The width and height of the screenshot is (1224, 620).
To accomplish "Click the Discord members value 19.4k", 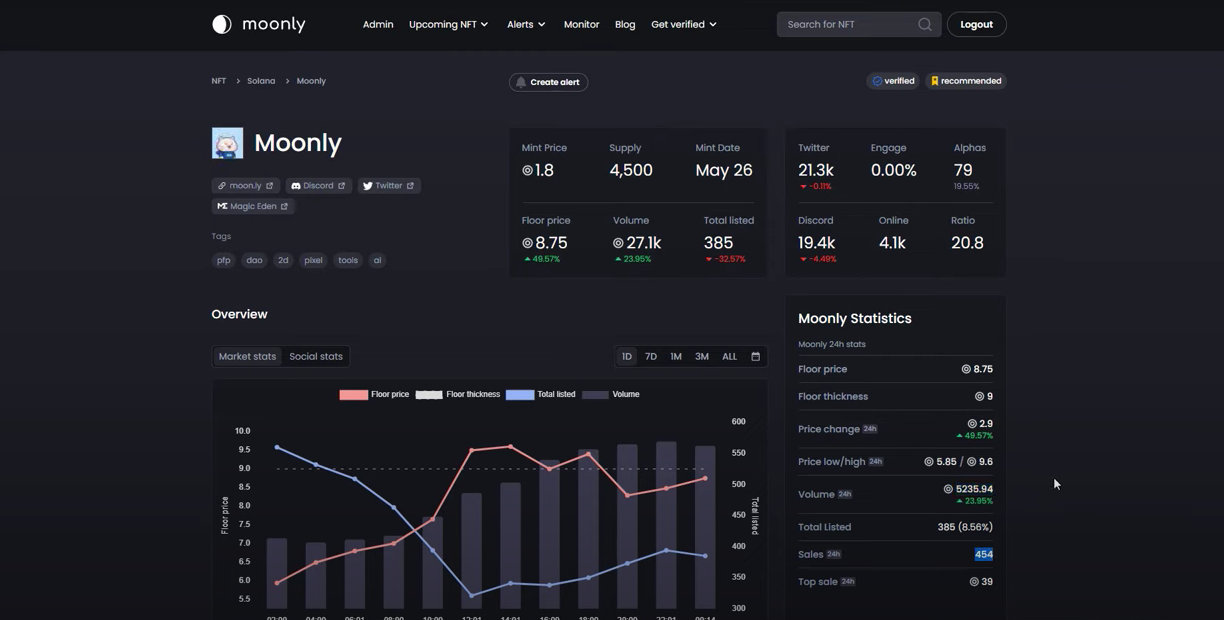I will tap(816, 243).
